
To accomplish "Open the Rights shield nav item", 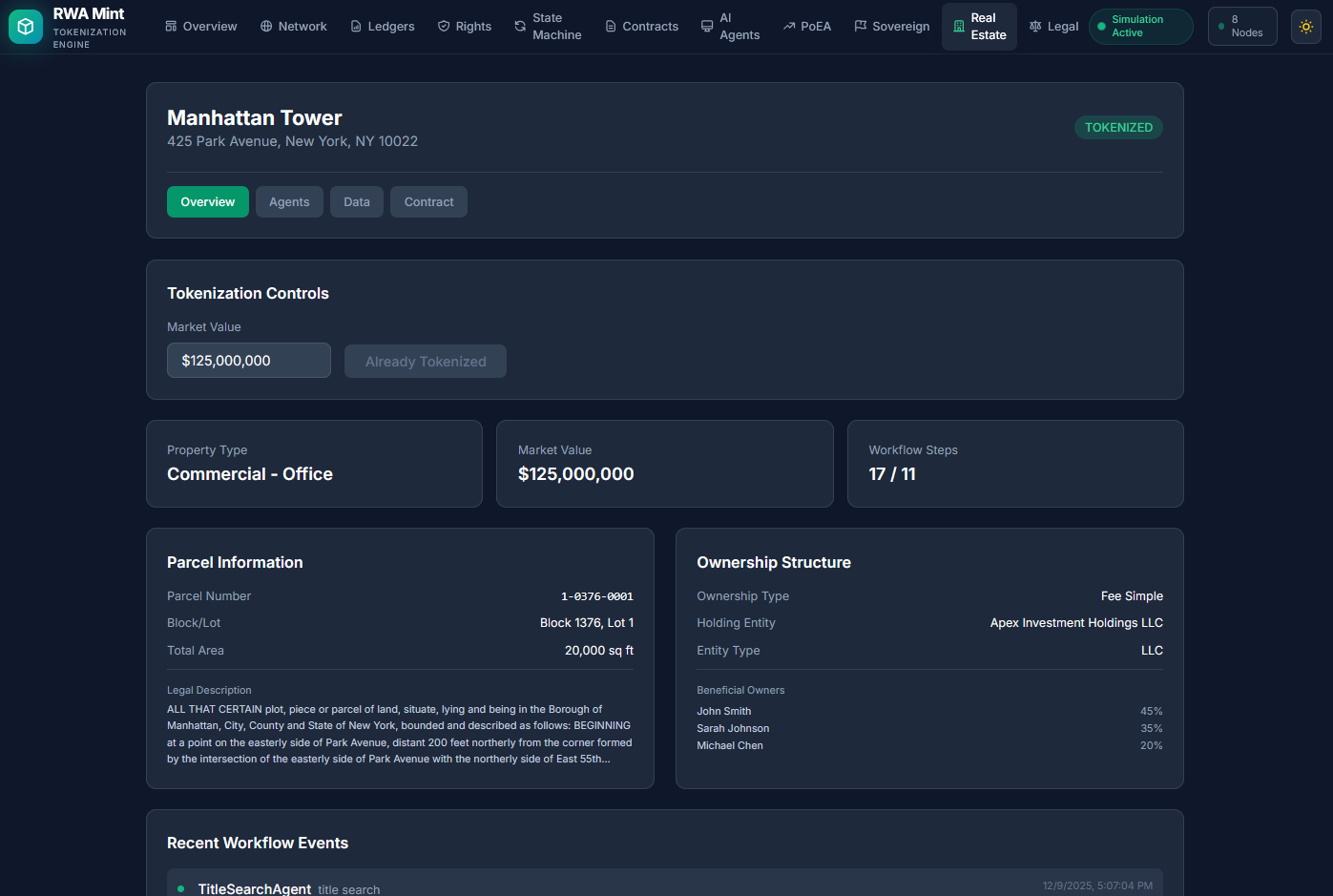I will tap(465, 27).
